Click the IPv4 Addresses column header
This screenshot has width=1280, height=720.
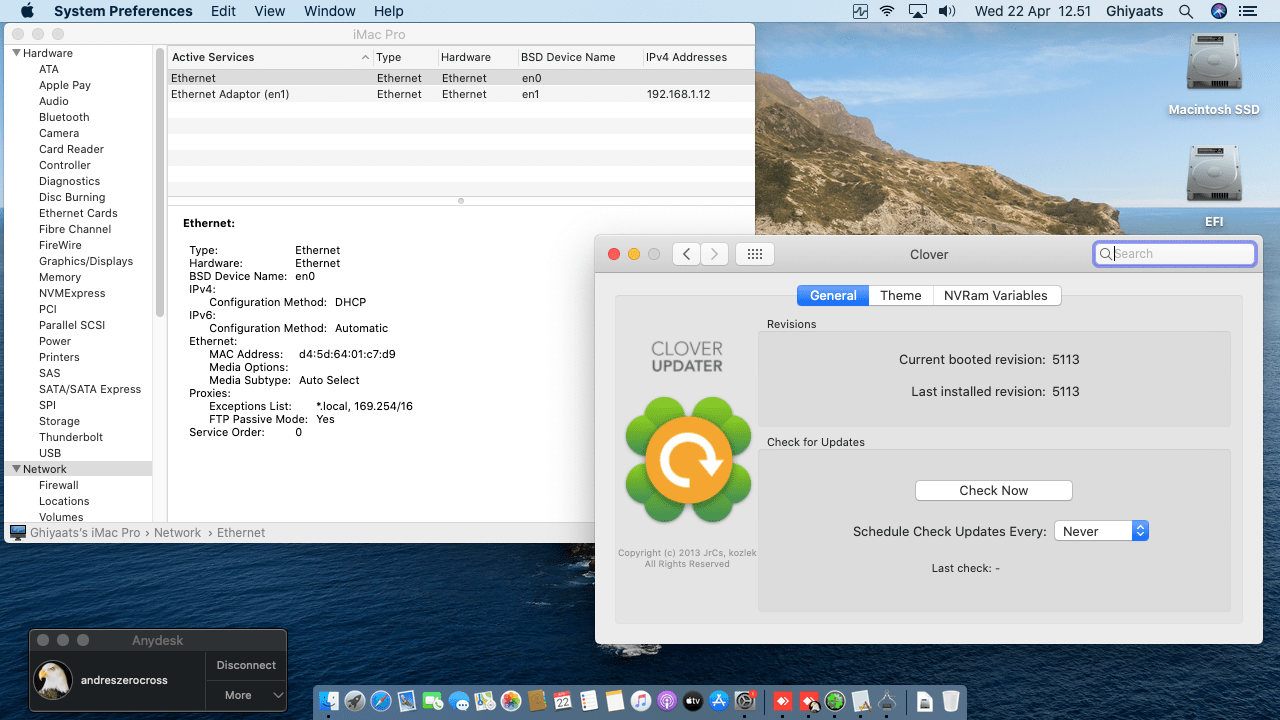699,57
